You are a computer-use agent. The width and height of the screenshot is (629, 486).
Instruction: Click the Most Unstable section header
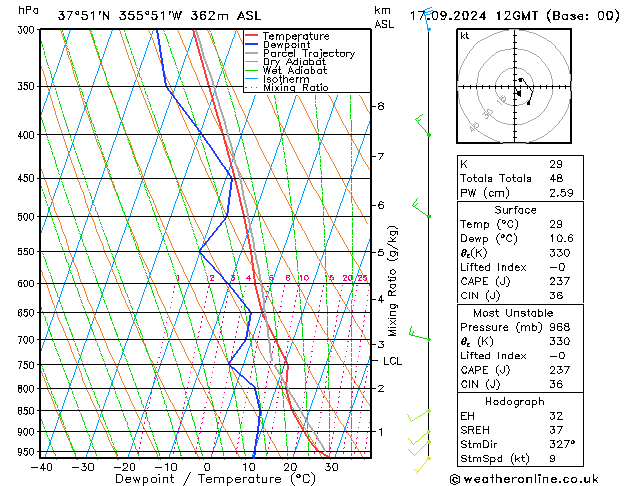tap(516, 312)
